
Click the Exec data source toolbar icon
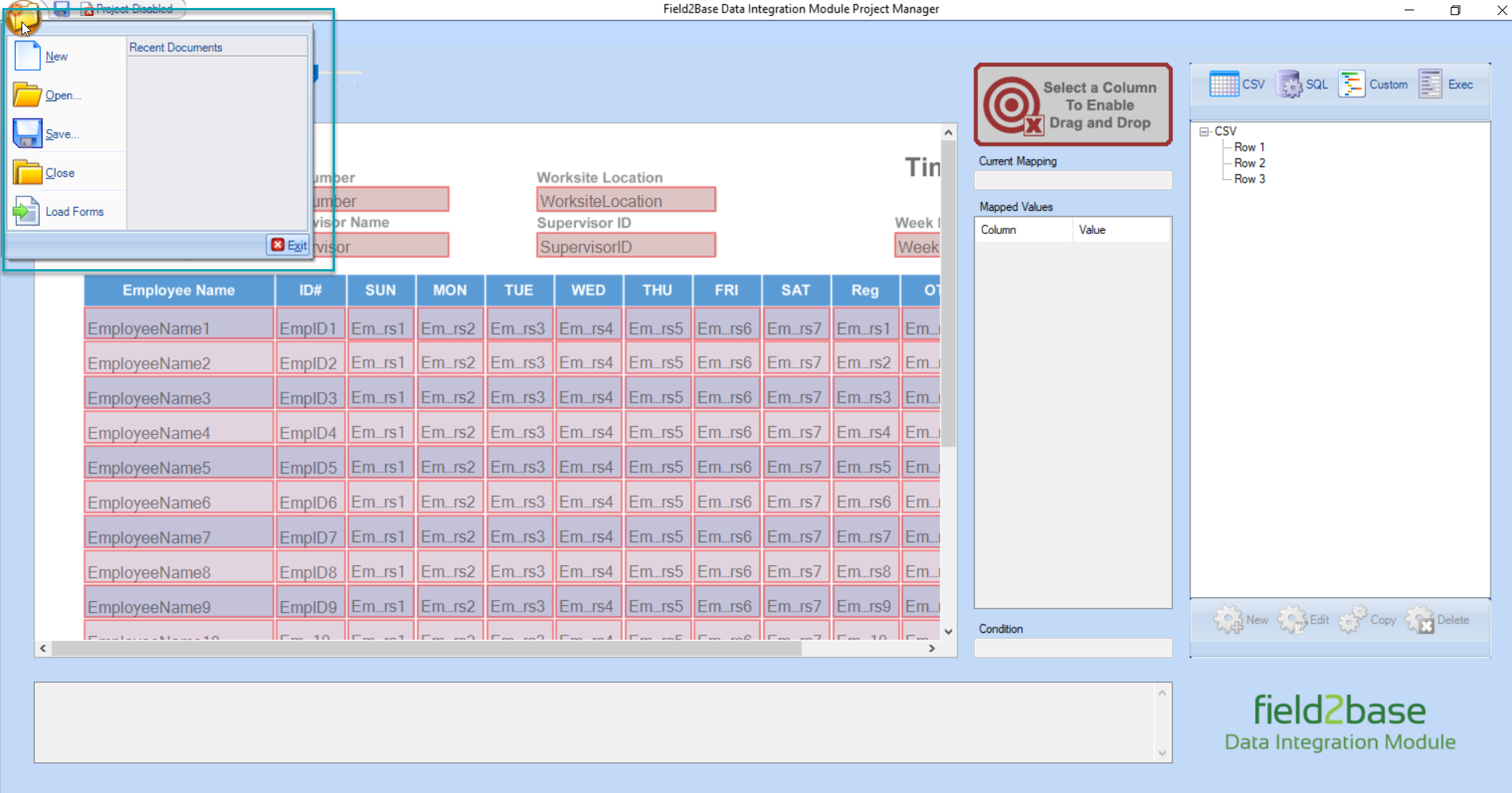(x=1446, y=84)
